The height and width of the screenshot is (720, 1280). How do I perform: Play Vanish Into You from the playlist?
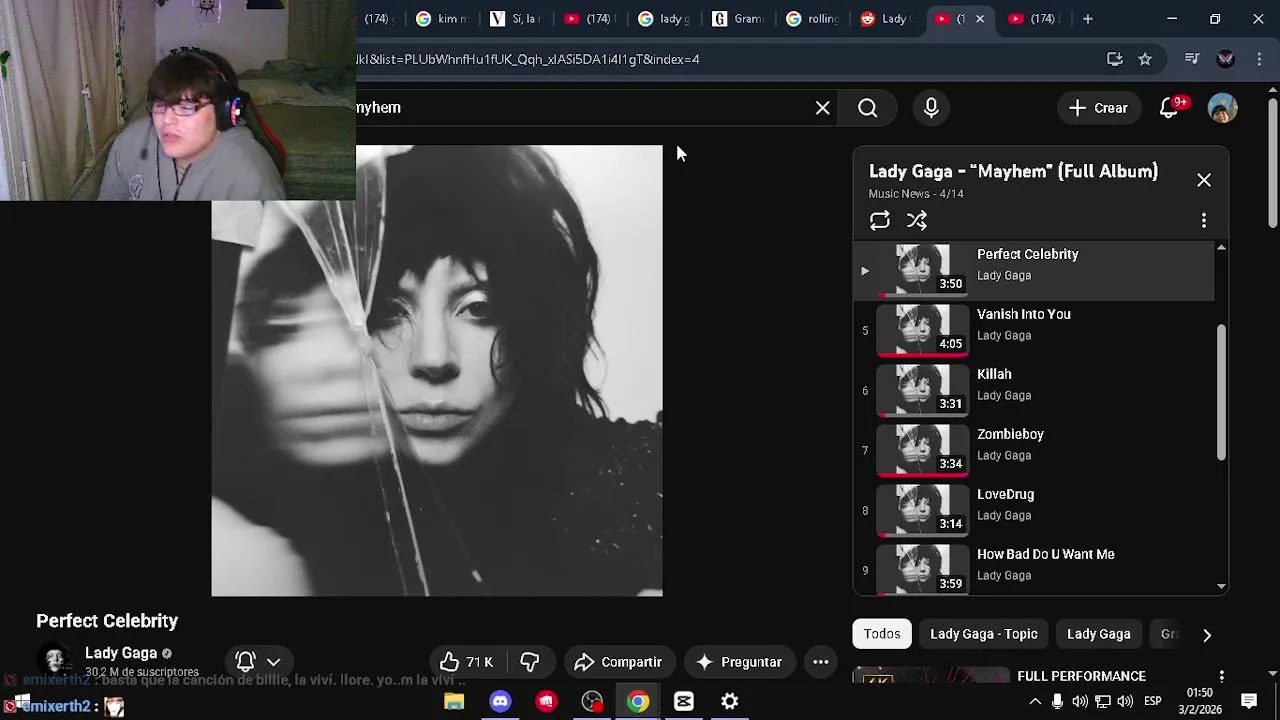coord(1035,330)
